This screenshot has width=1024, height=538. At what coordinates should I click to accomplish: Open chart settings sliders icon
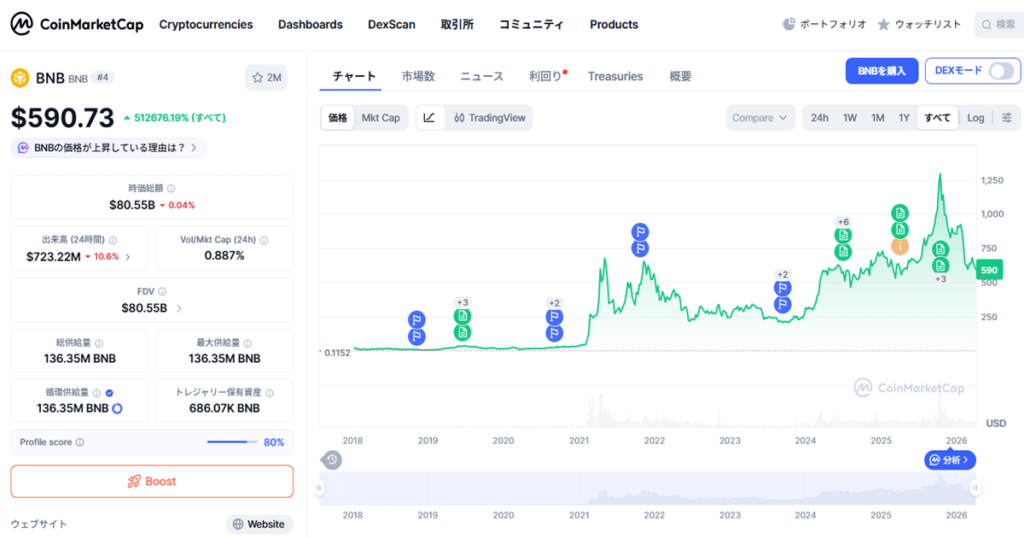(1006, 118)
